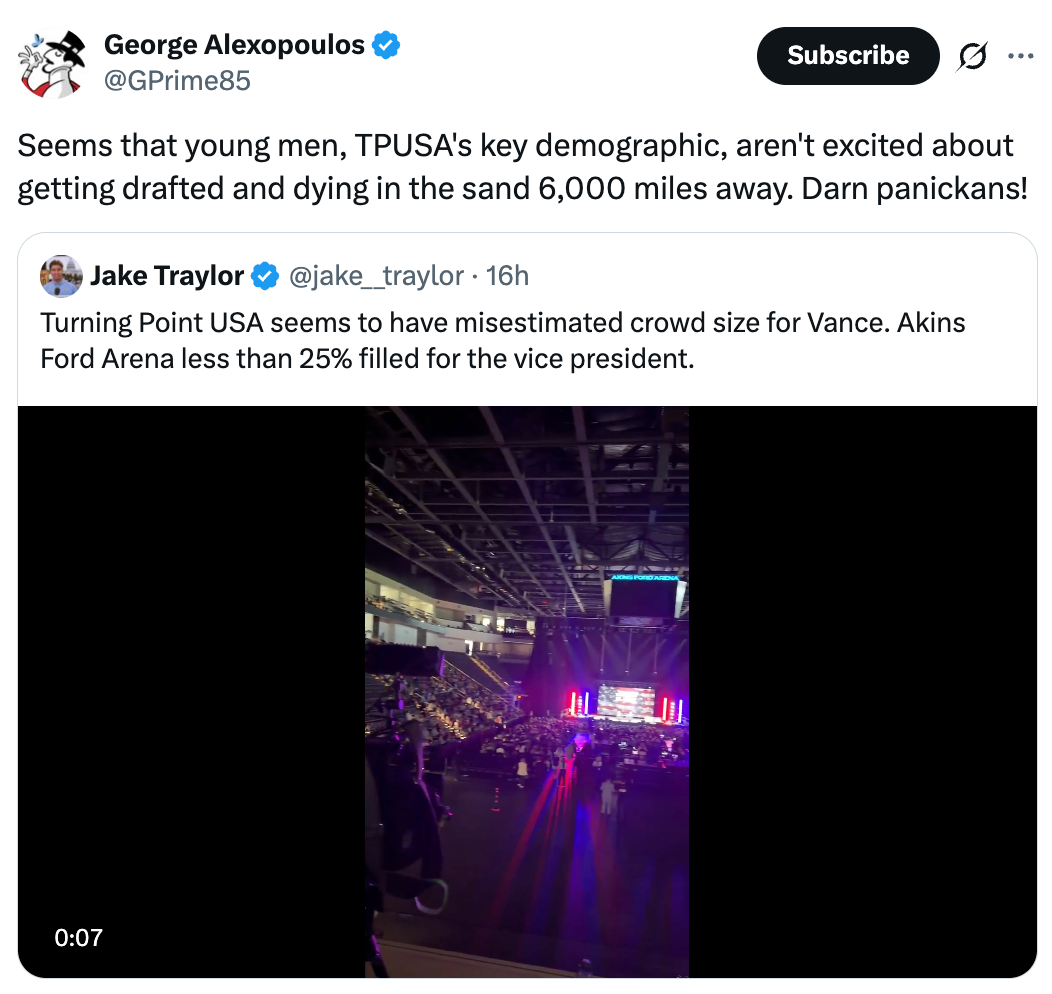Open the George Alexopoulos display name link
This screenshot has height=994, width=1052.
234,45
